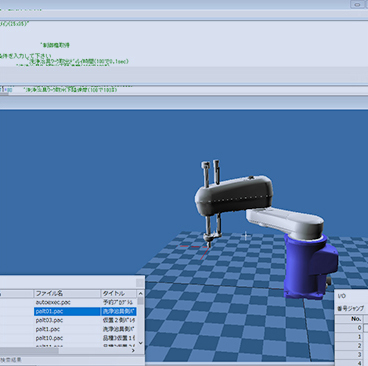Viewport: 368px width, 366px height.
Task: Click the code line in lower editor pane
Action: pos(70,90)
